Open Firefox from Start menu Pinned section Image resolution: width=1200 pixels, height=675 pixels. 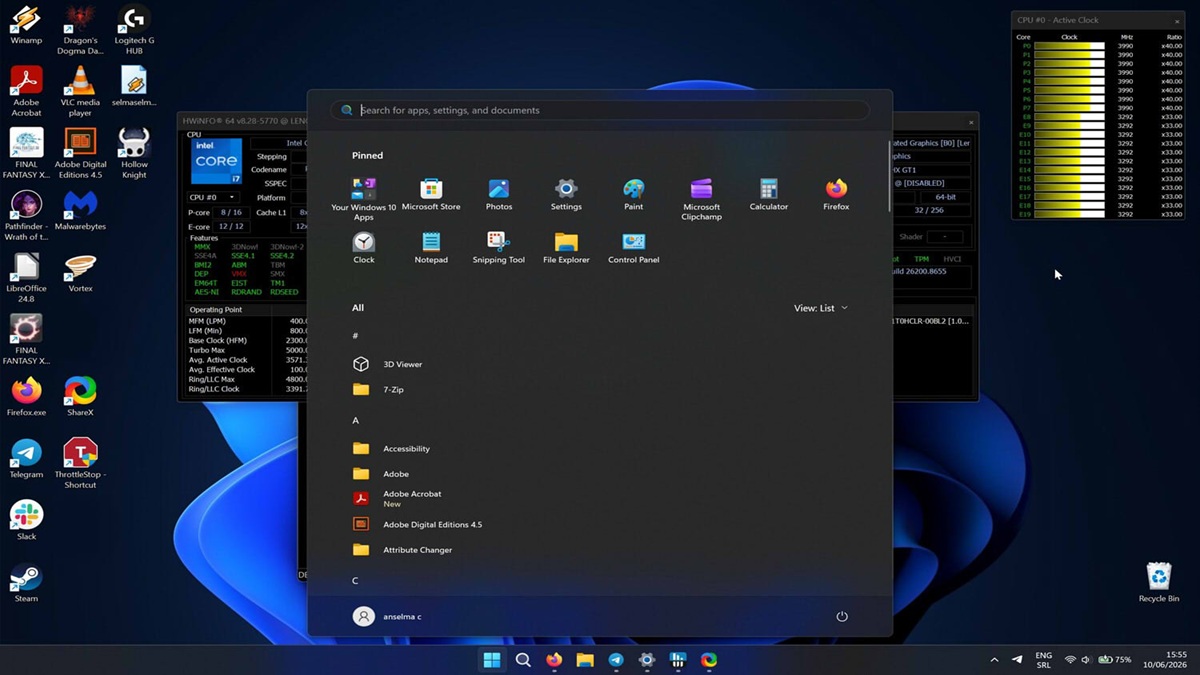point(836,195)
